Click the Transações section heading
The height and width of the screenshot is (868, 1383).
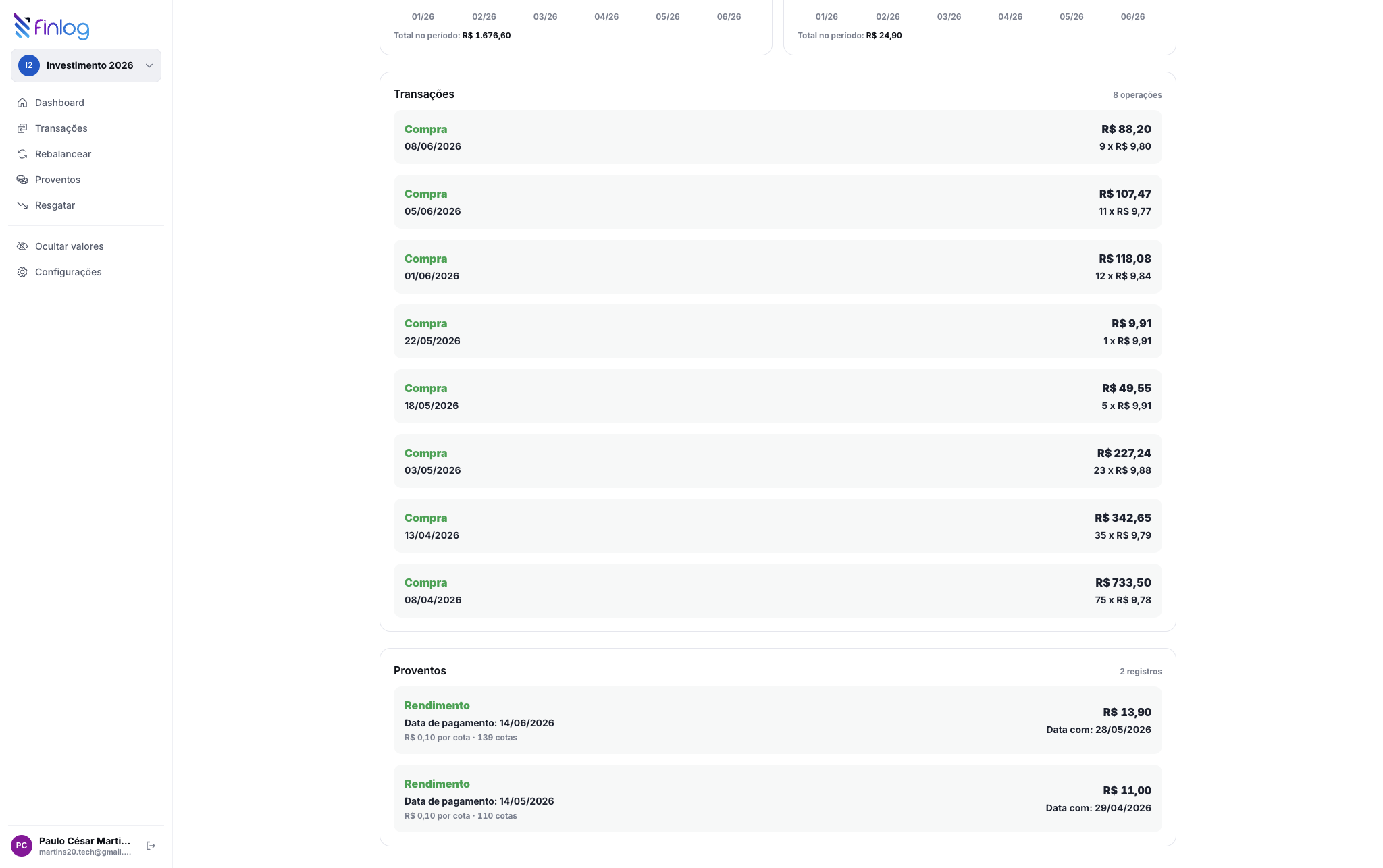click(424, 94)
